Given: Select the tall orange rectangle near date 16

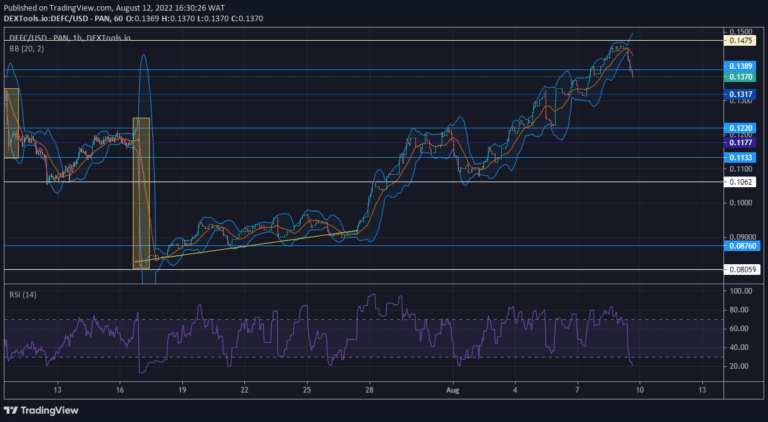Looking at the screenshot, I should (142, 193).
